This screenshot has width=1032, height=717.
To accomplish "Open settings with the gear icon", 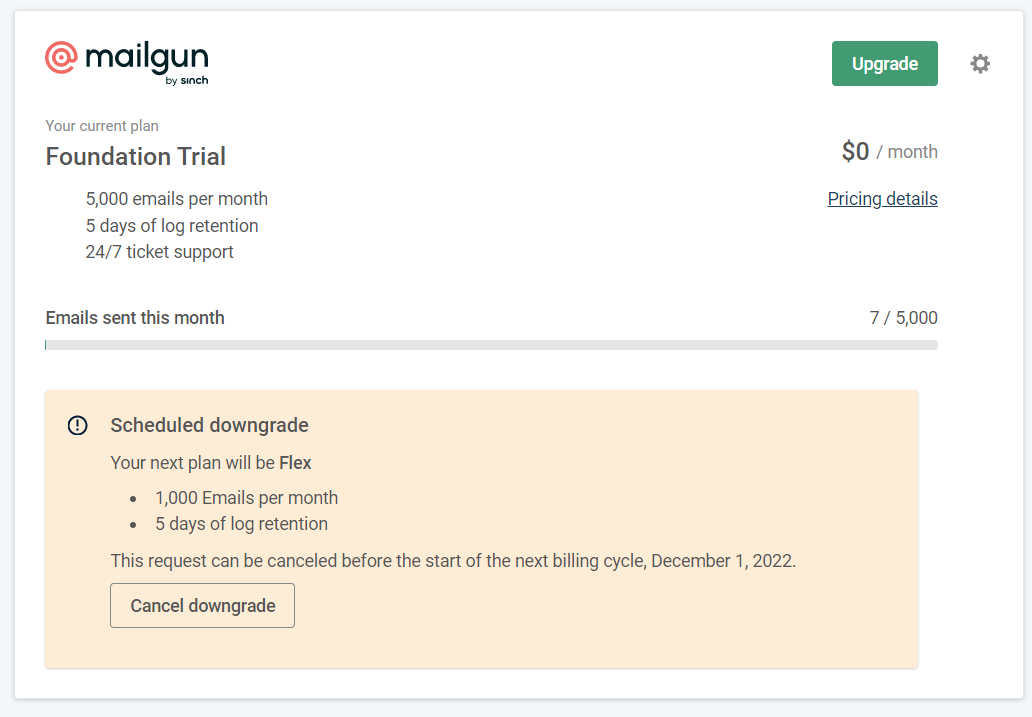I will tap(980, 64).
